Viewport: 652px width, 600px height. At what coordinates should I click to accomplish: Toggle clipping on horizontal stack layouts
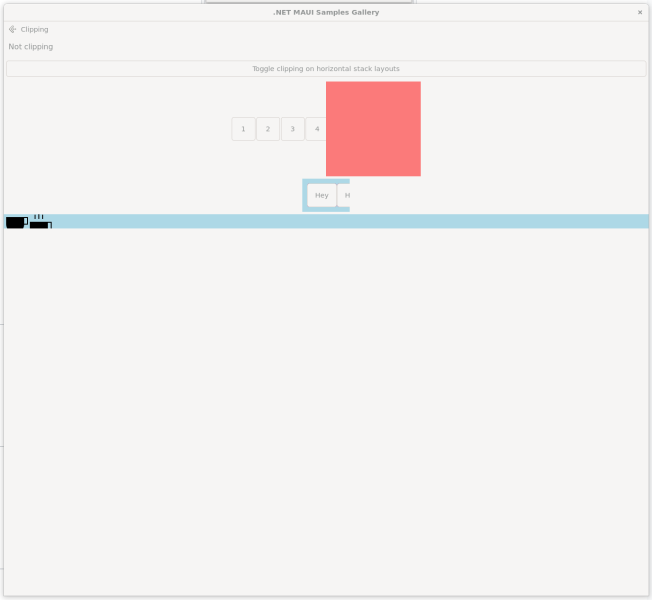326,69
